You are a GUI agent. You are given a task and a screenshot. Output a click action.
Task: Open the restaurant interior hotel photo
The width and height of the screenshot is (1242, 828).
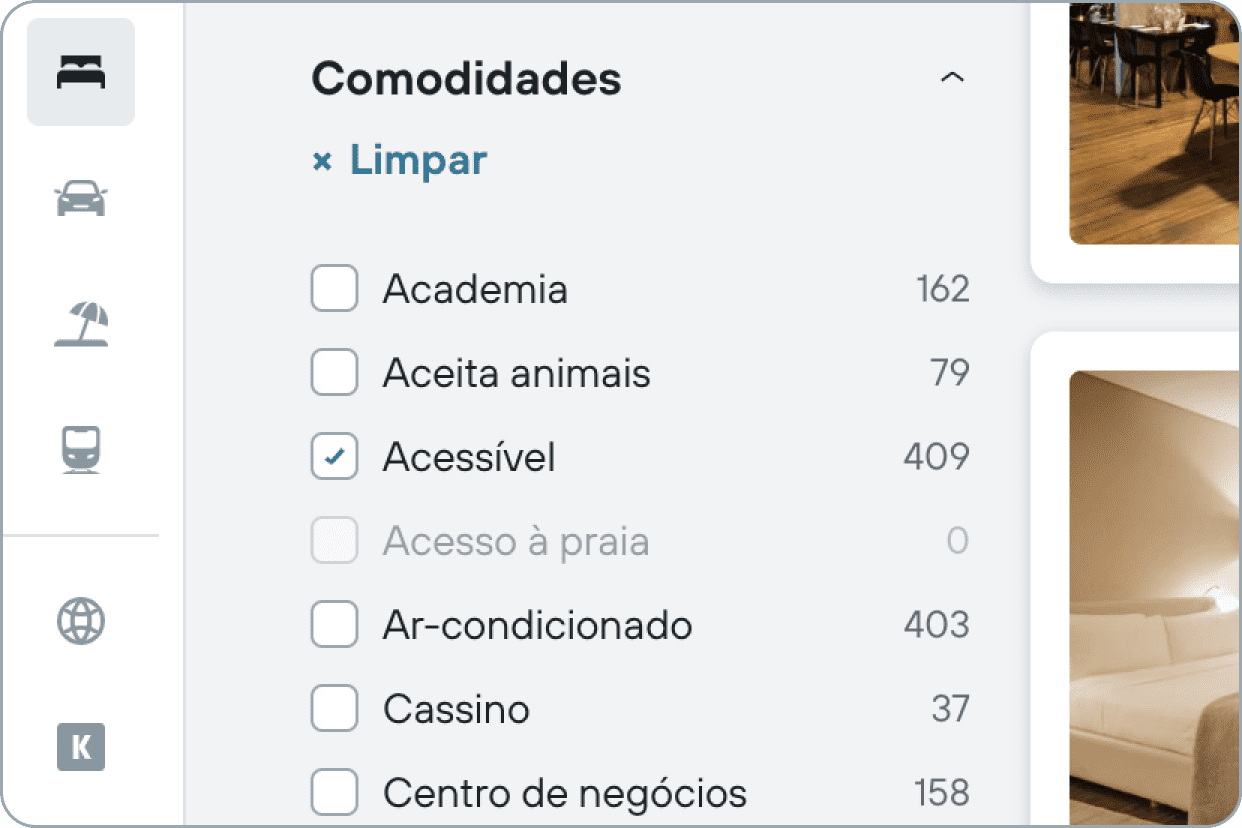[1155, 123]
